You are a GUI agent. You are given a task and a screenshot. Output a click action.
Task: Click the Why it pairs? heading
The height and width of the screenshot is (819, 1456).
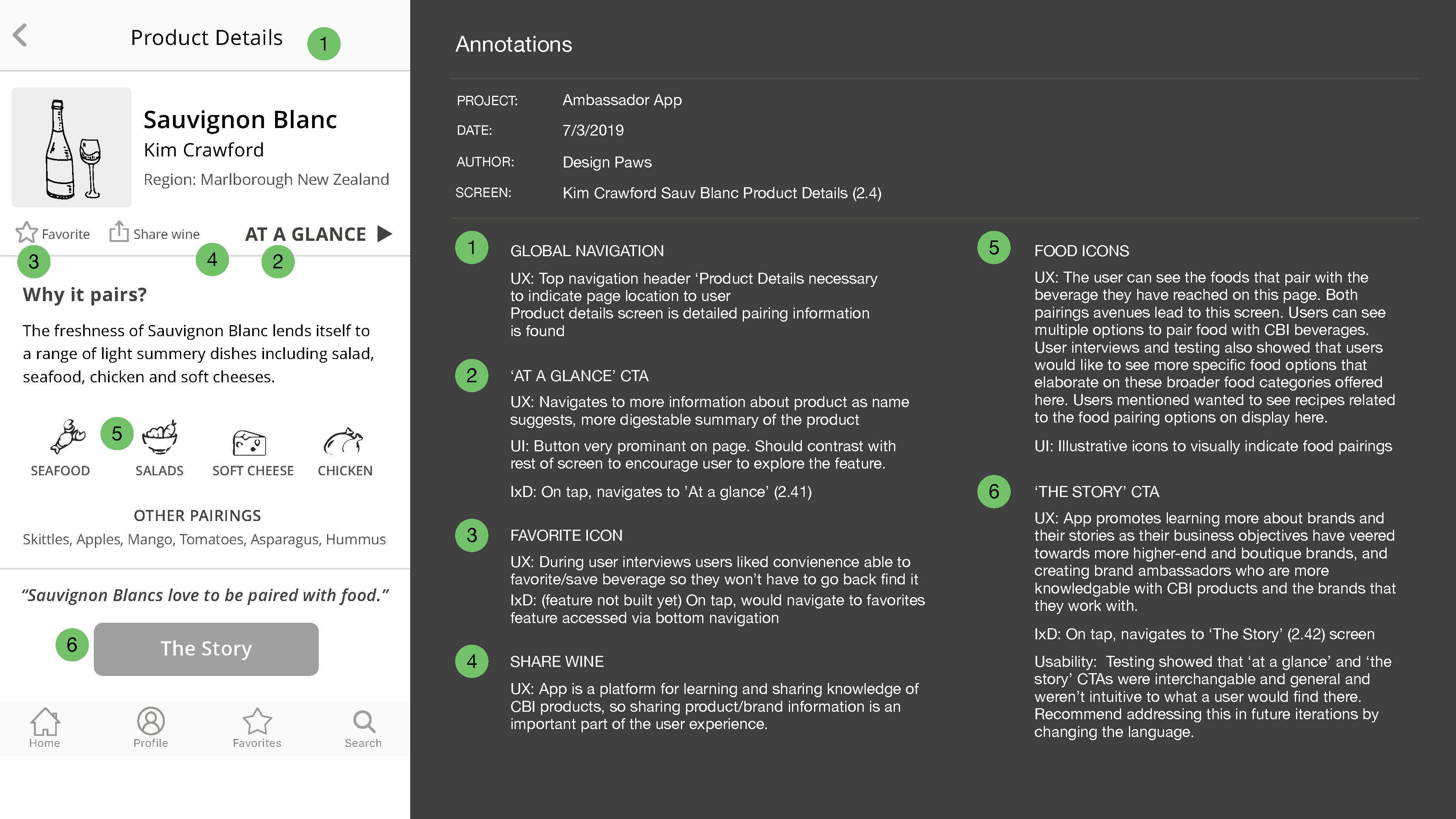[x=85, y=294]
